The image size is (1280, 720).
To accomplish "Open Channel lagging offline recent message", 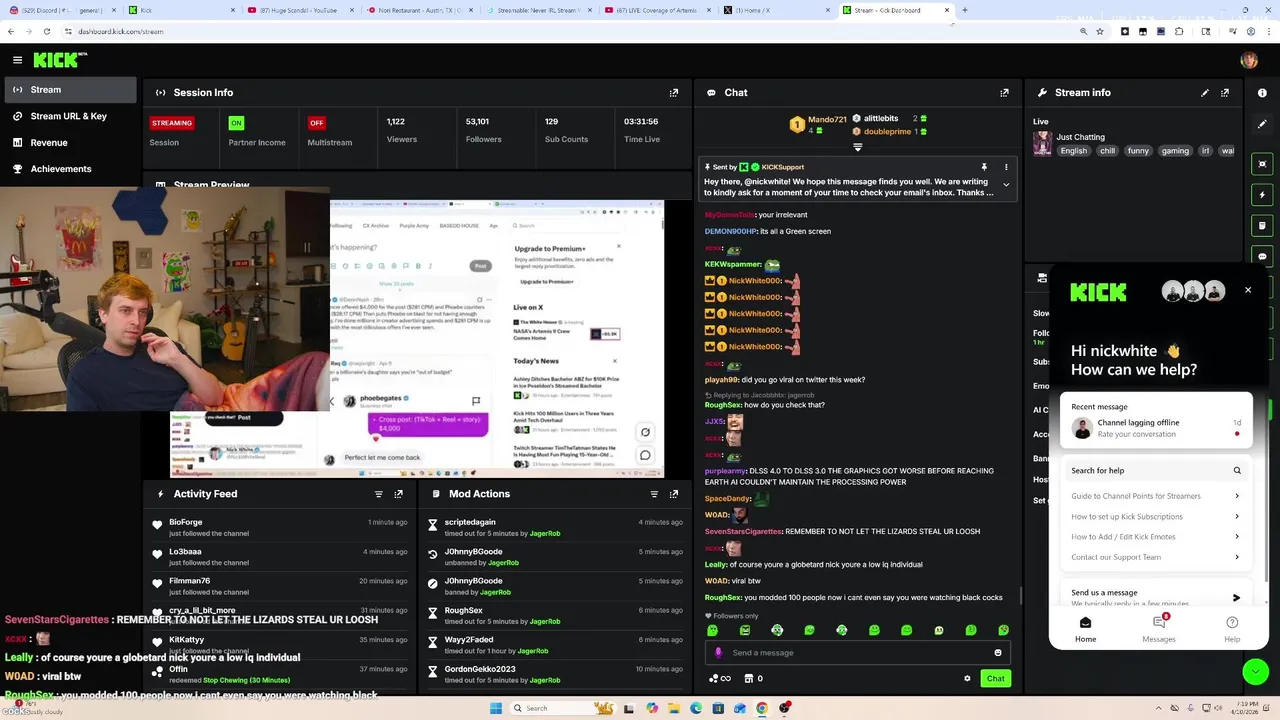I will [1155, 428].
